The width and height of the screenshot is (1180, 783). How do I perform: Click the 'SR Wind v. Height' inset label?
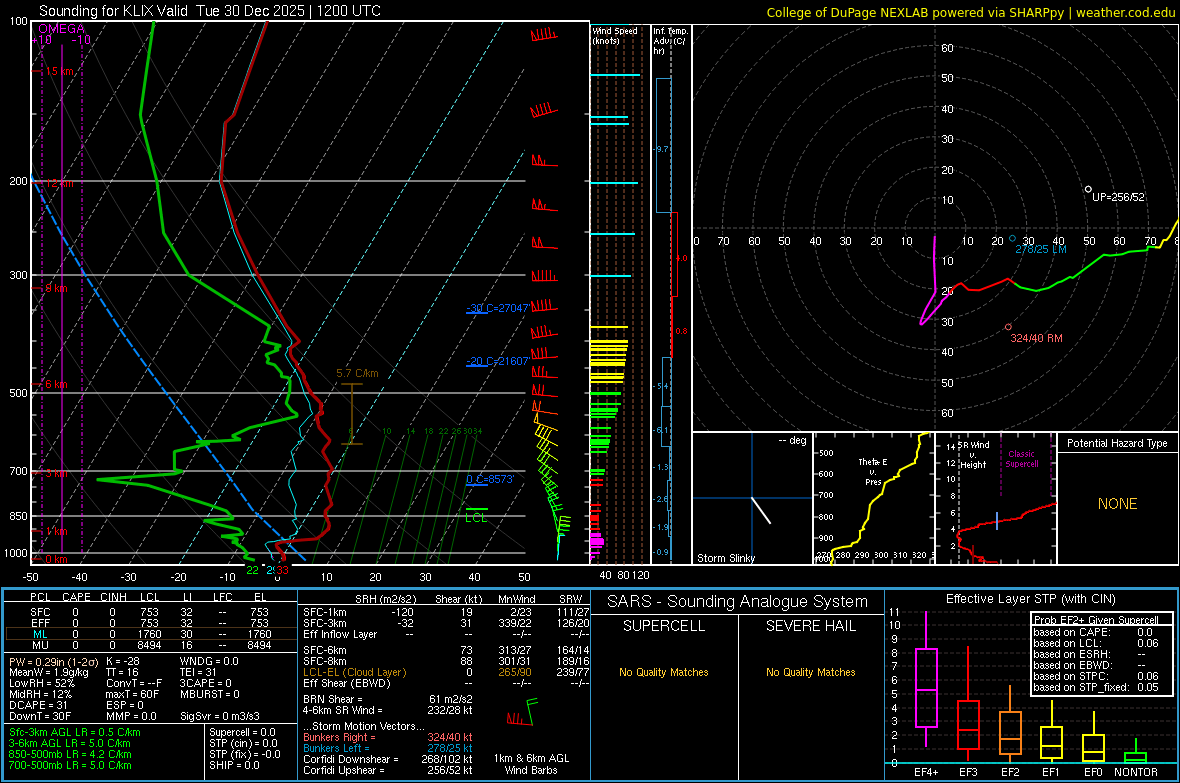click(x=973, y=455)
